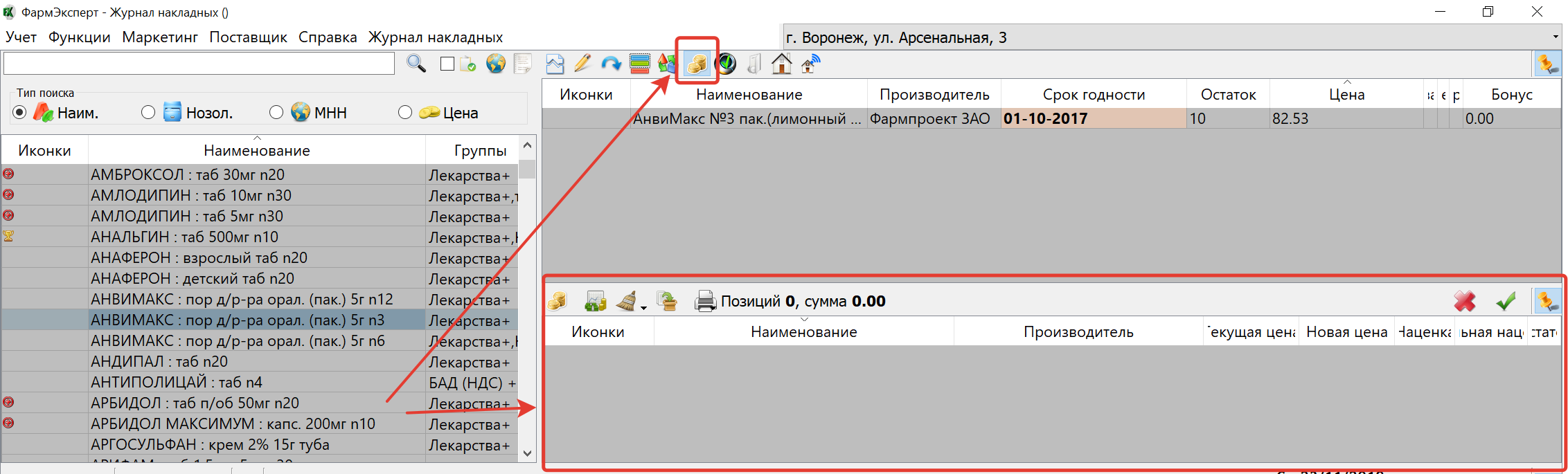Click the gold coins icon in top toolbar
The width and height of the screenshot is (1568, 474).
pyautogui.click(x=697, y=64)
